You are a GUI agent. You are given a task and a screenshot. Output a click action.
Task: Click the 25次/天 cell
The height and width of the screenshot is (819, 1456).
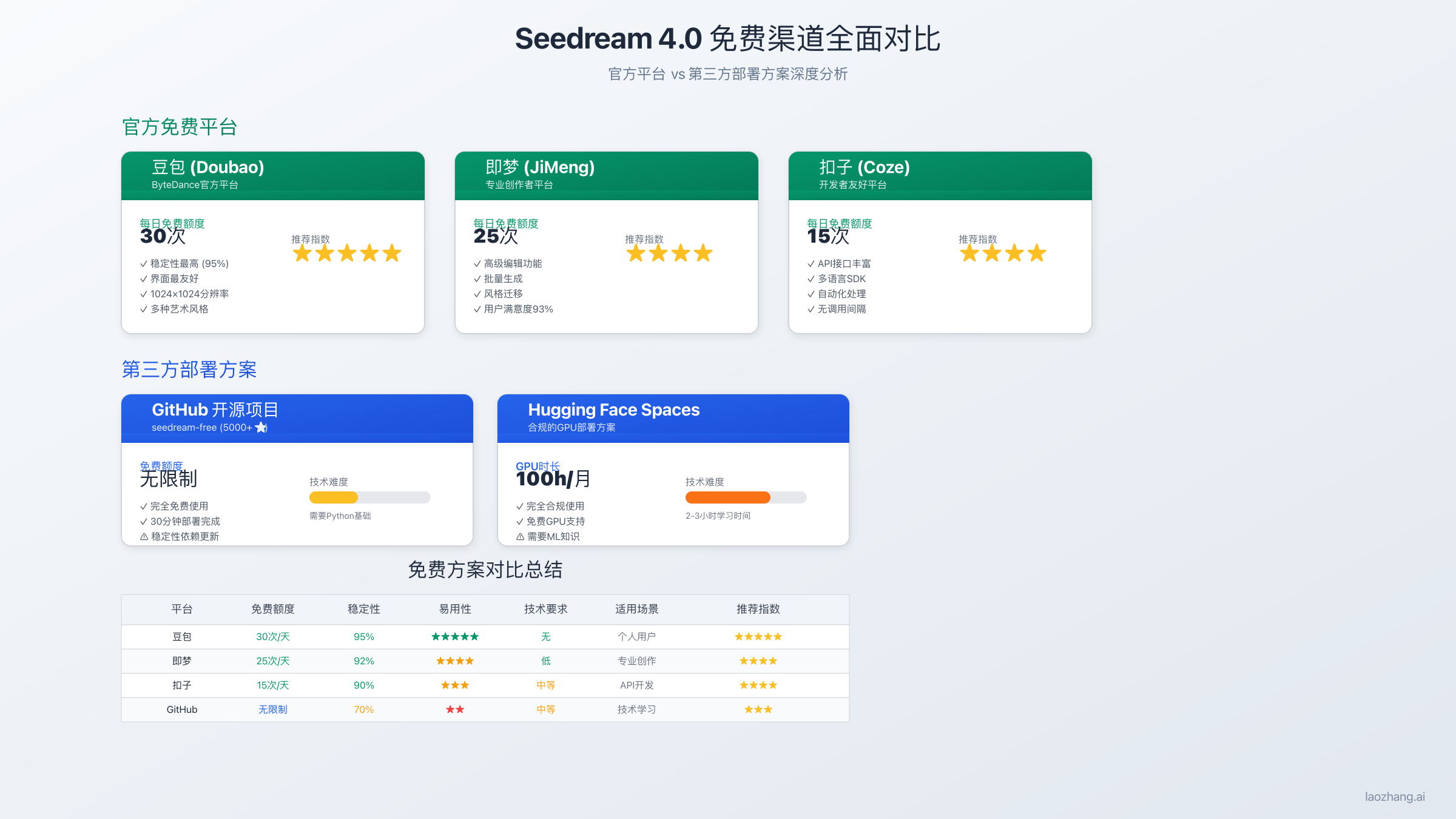[273, 661]
